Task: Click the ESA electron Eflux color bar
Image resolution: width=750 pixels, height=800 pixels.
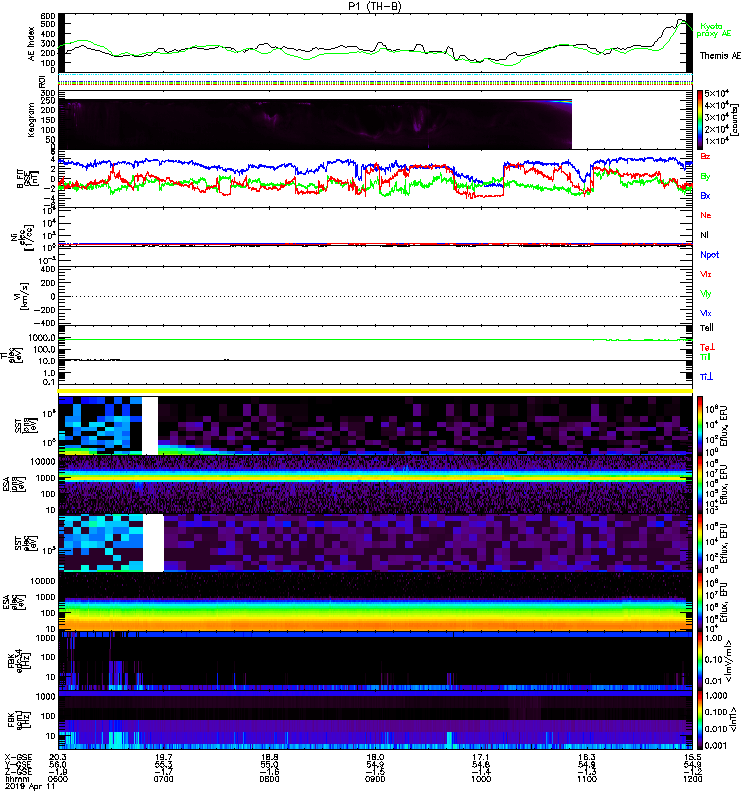Action: [x=700, y=602]
